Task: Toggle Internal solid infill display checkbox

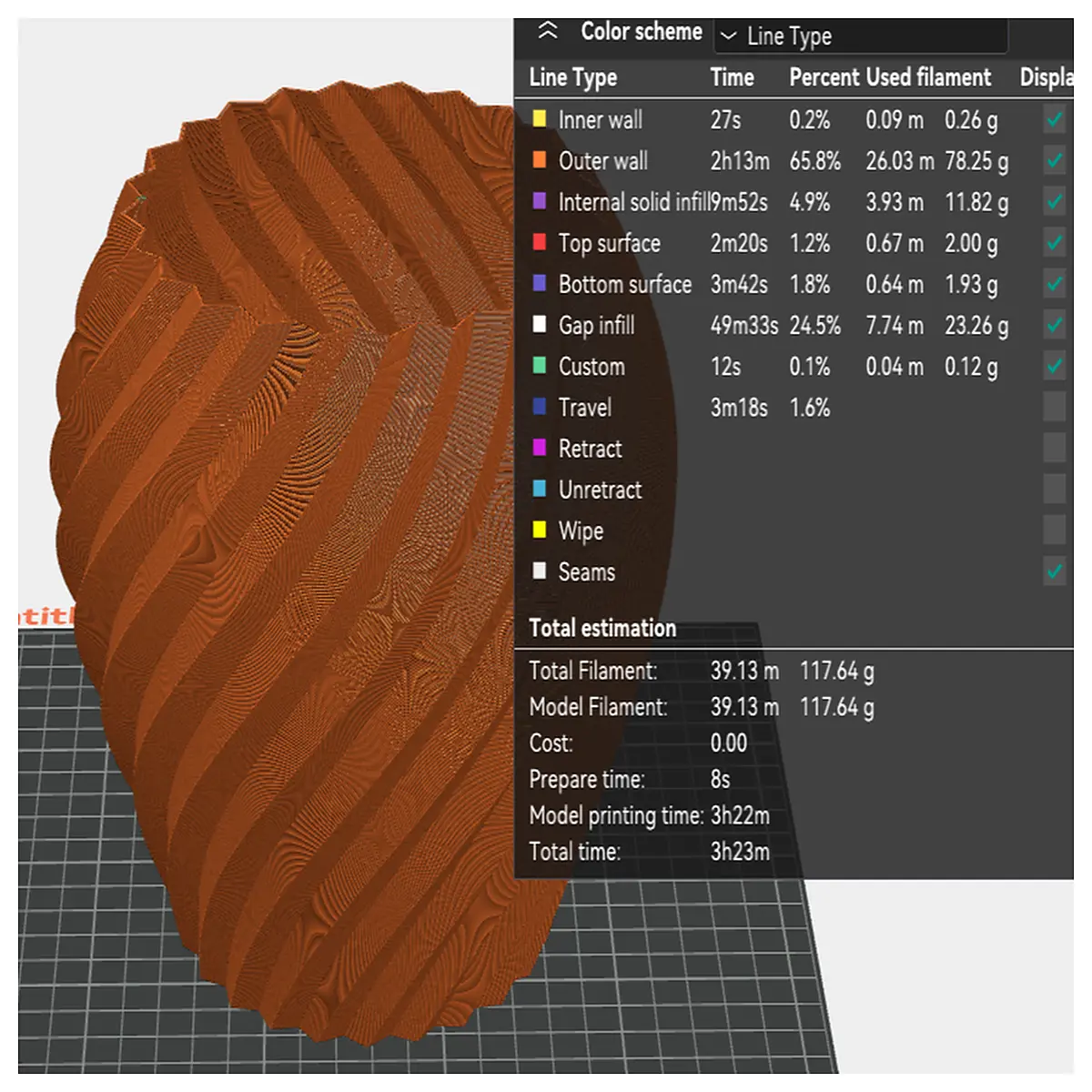Action: 1055,202
